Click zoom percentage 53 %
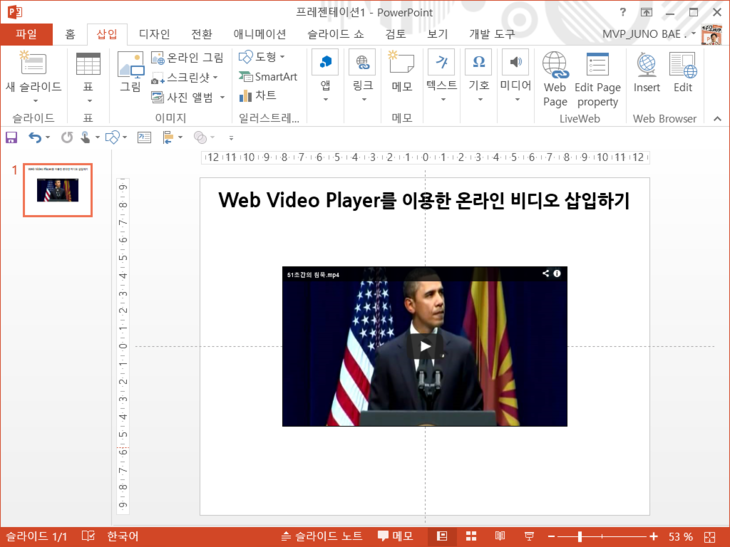This screenshot has height=547, width=730. (681, 536)
